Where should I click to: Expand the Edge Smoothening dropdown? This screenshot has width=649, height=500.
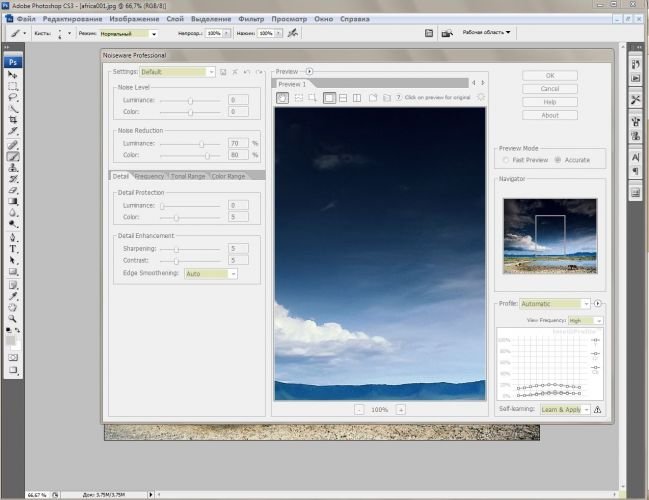[211, 273]
